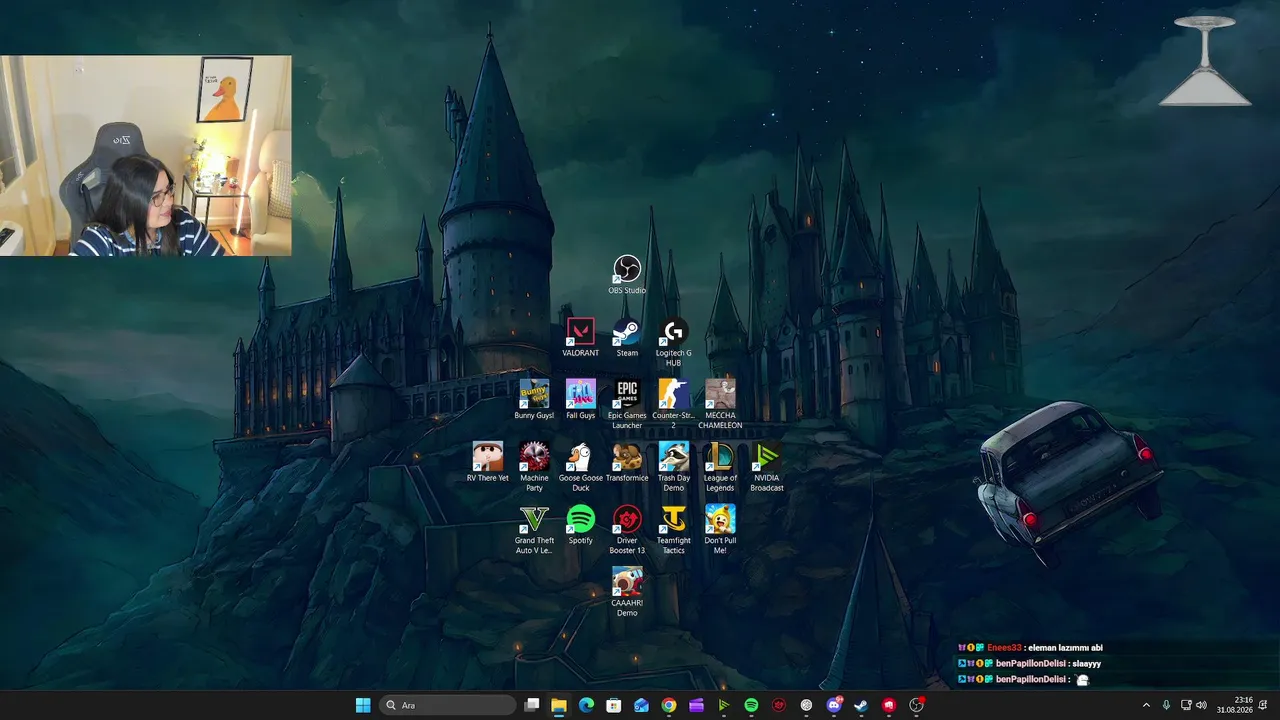
Task: Open Task View from the taskbar
Action: click(532, 705)
